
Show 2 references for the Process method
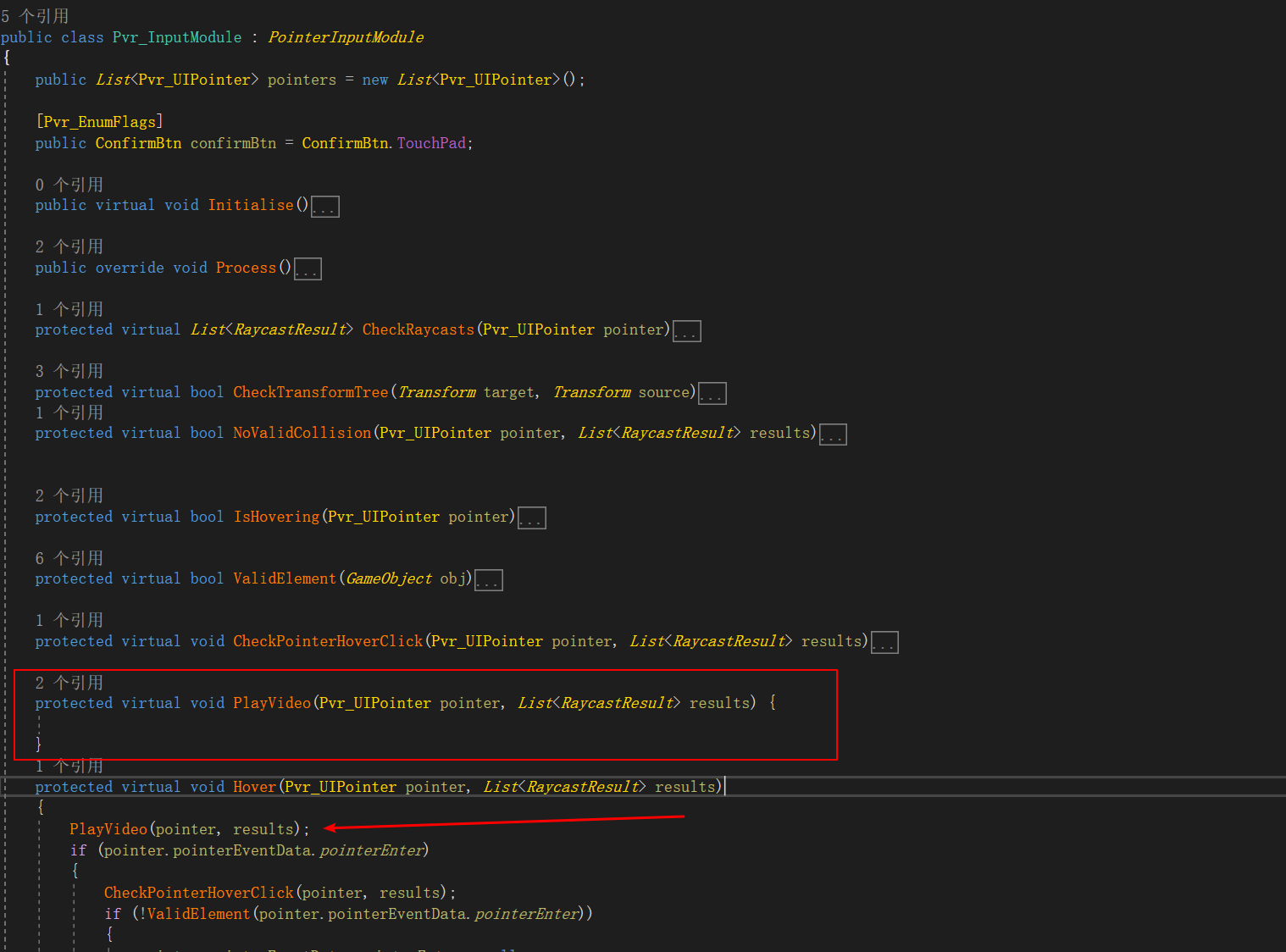69,246
